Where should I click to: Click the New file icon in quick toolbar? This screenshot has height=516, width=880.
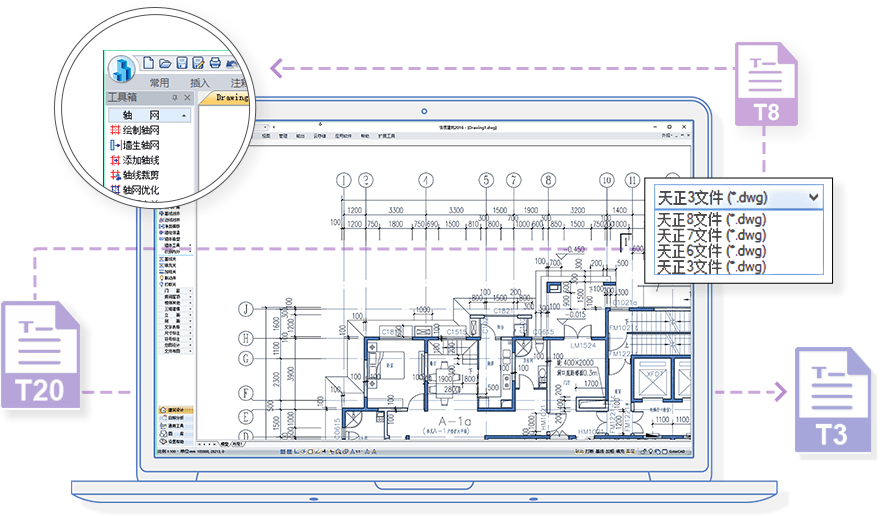coord(149,63)
